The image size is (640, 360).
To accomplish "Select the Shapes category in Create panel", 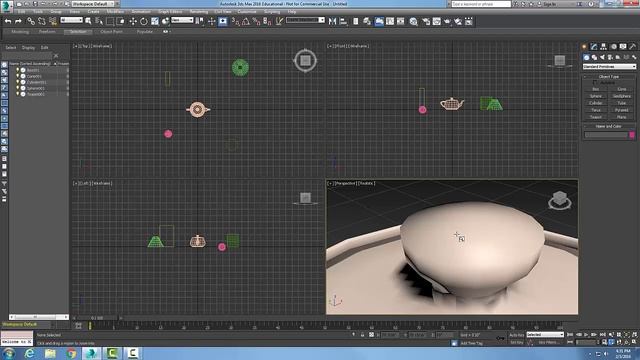I will (x=594, y=57).
